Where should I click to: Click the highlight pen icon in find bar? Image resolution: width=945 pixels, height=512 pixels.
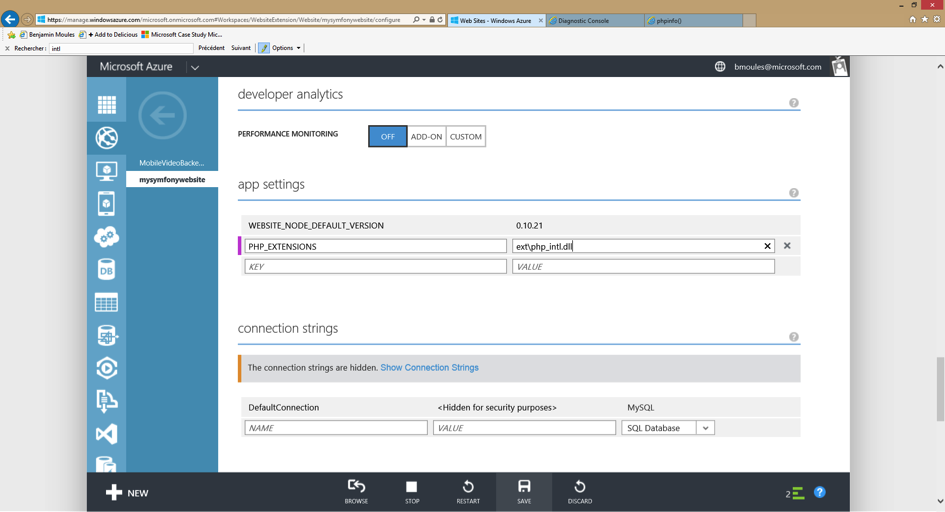263,48
